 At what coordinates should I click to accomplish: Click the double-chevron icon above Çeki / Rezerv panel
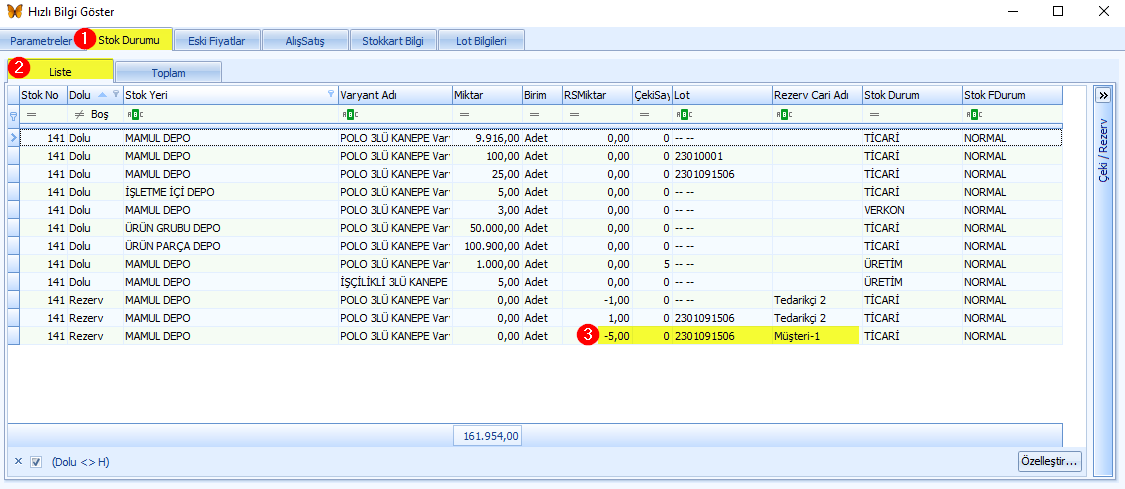point(1101,95)
